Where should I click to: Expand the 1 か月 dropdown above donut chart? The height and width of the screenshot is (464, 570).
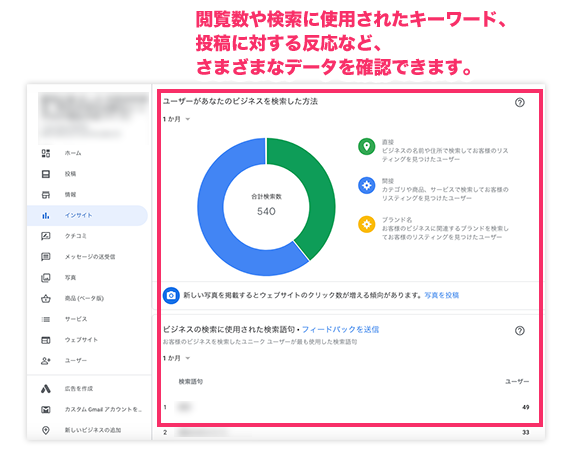[x=176, y=119]
